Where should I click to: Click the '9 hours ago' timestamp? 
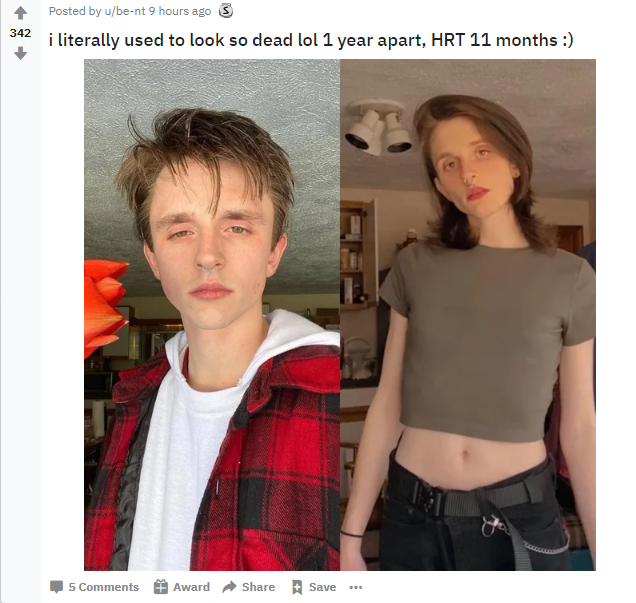point(180,11)
